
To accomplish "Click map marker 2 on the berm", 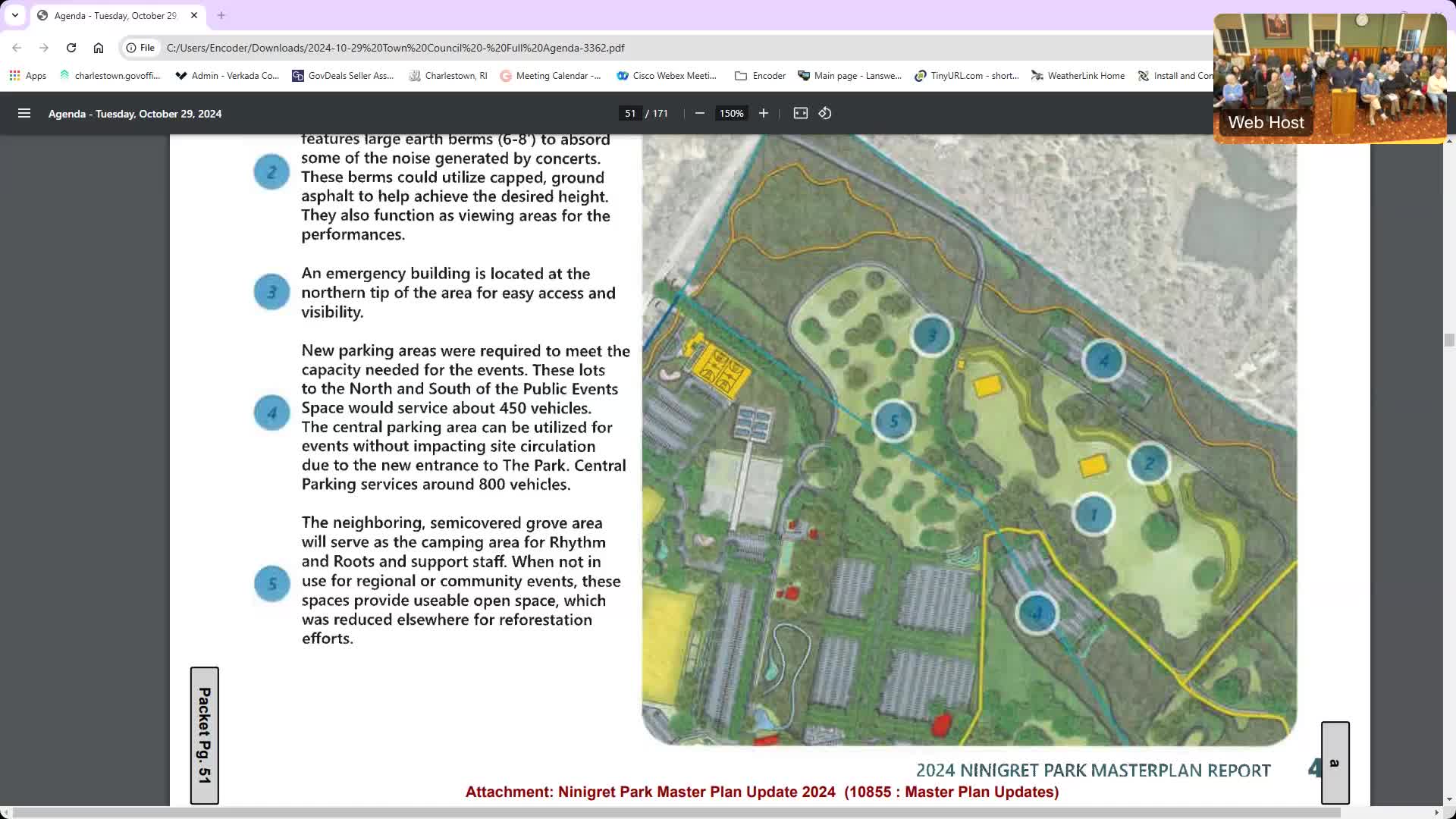I will pos(1149,463).
